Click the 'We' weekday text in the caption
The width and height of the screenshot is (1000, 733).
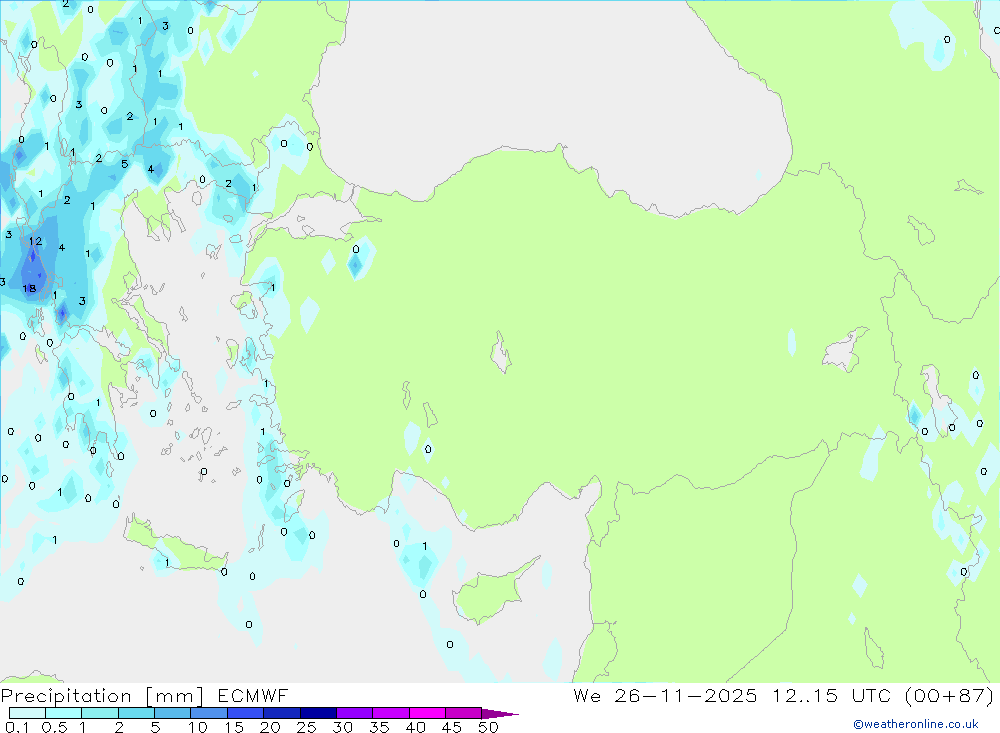click(x=587, y=696)
